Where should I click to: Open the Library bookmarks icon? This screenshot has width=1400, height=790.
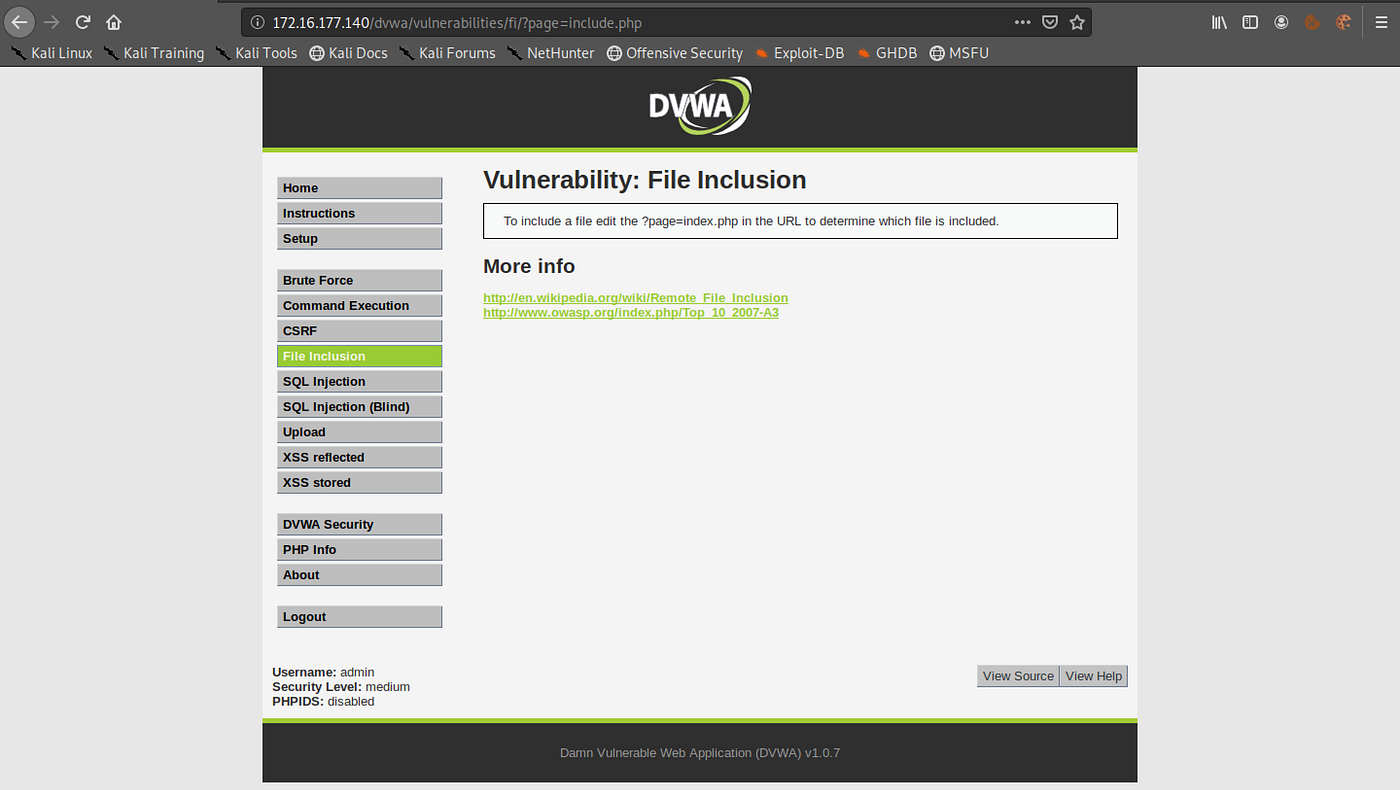1219,21
